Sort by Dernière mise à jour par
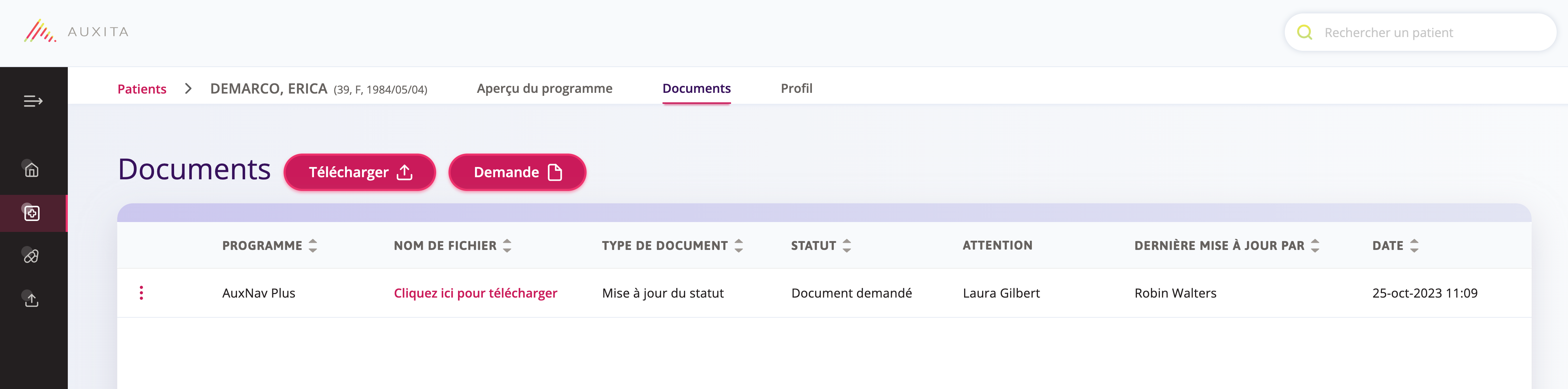This screenshot has width=1568, height=389. pos(1315,245)
